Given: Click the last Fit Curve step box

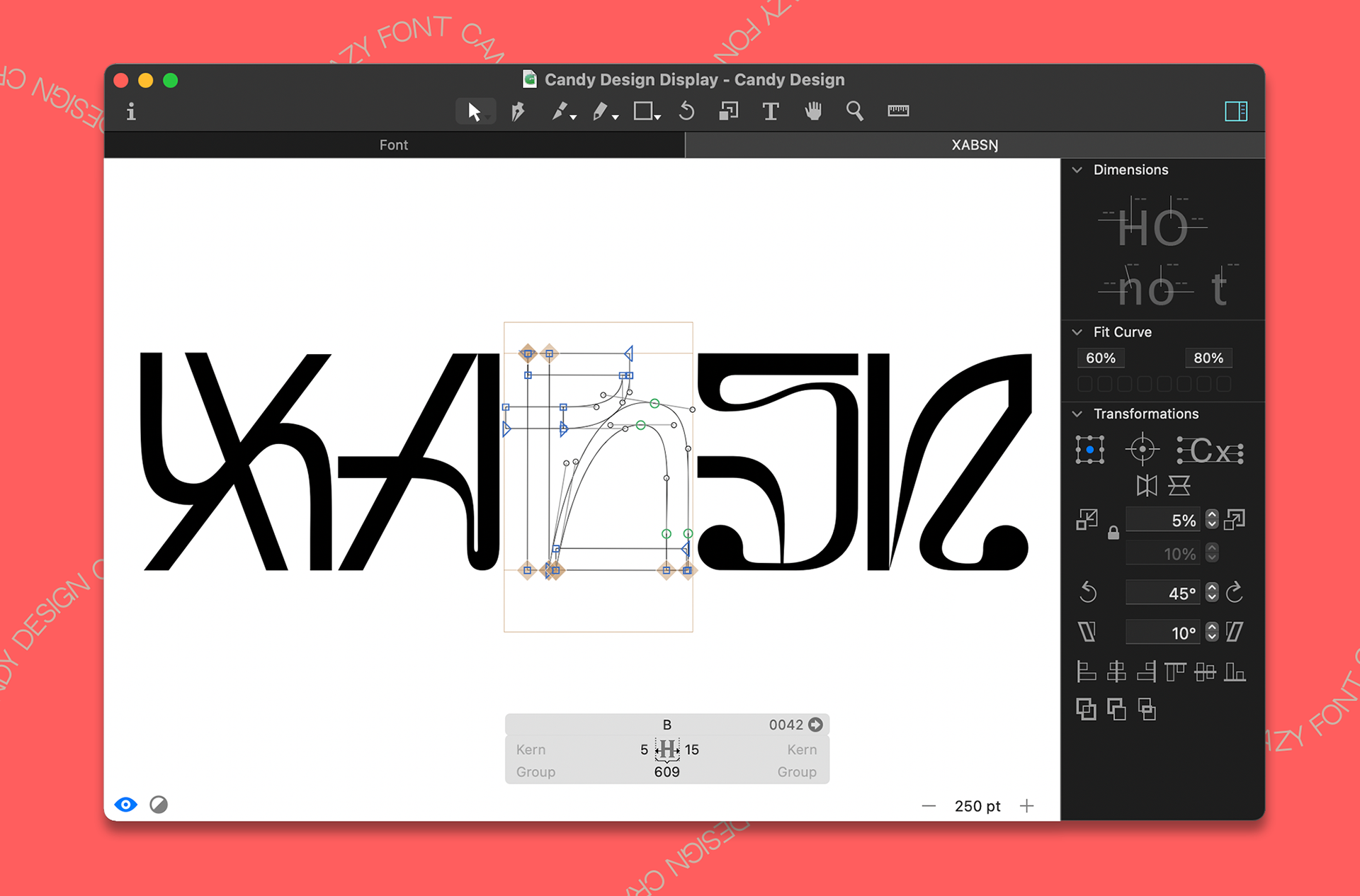Looking at the screenshot, I should click(x=1223, y=384).
